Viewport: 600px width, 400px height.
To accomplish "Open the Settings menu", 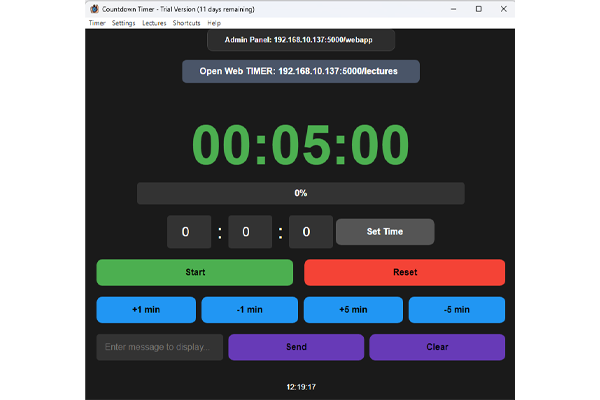I will click(x=123, y=23).
